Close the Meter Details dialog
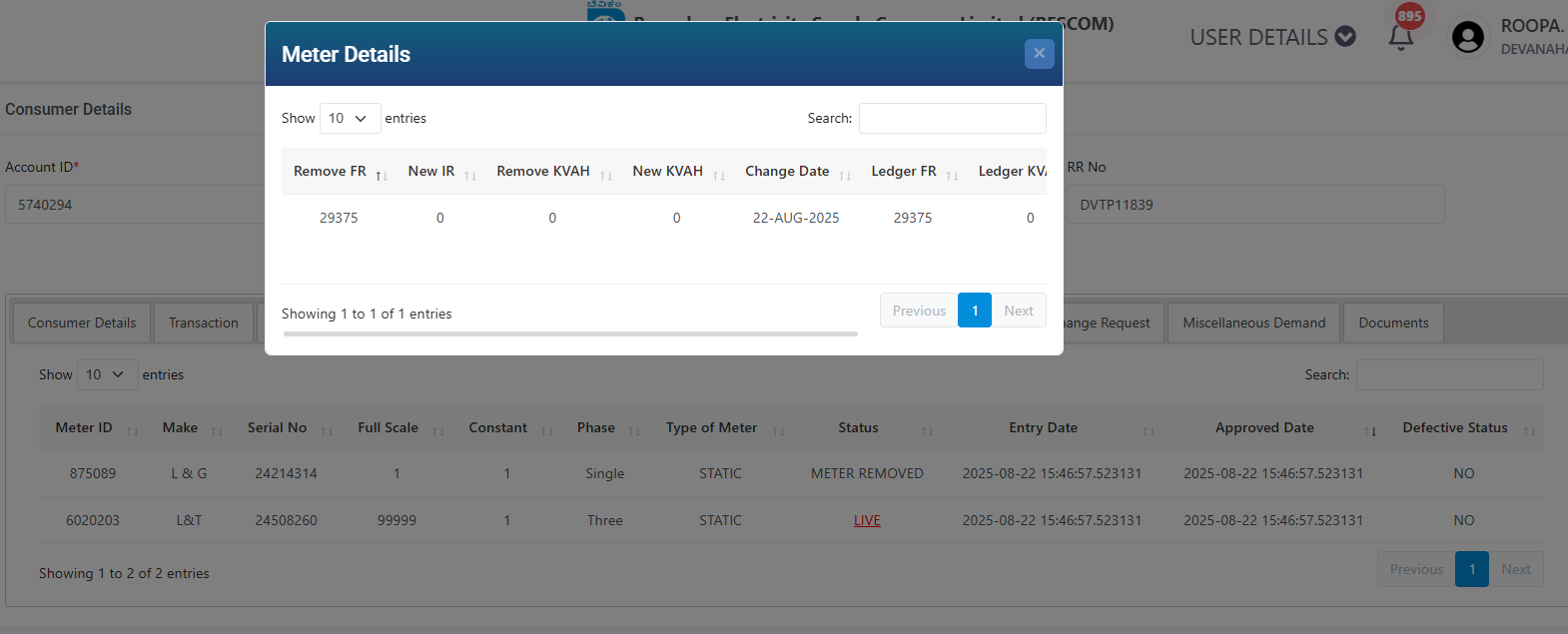 pos(1039,54)
